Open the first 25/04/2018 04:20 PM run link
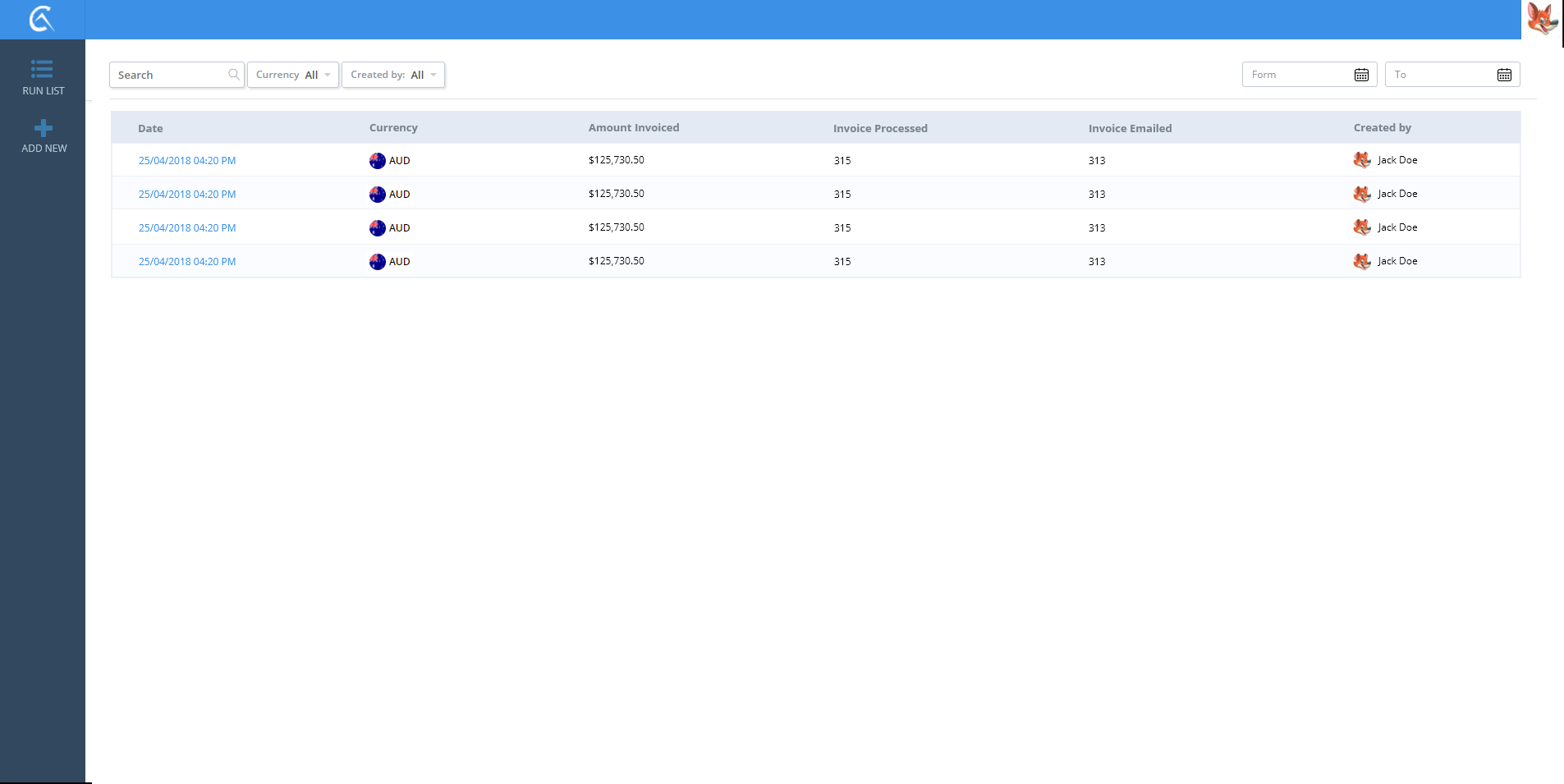 (187, 161)
